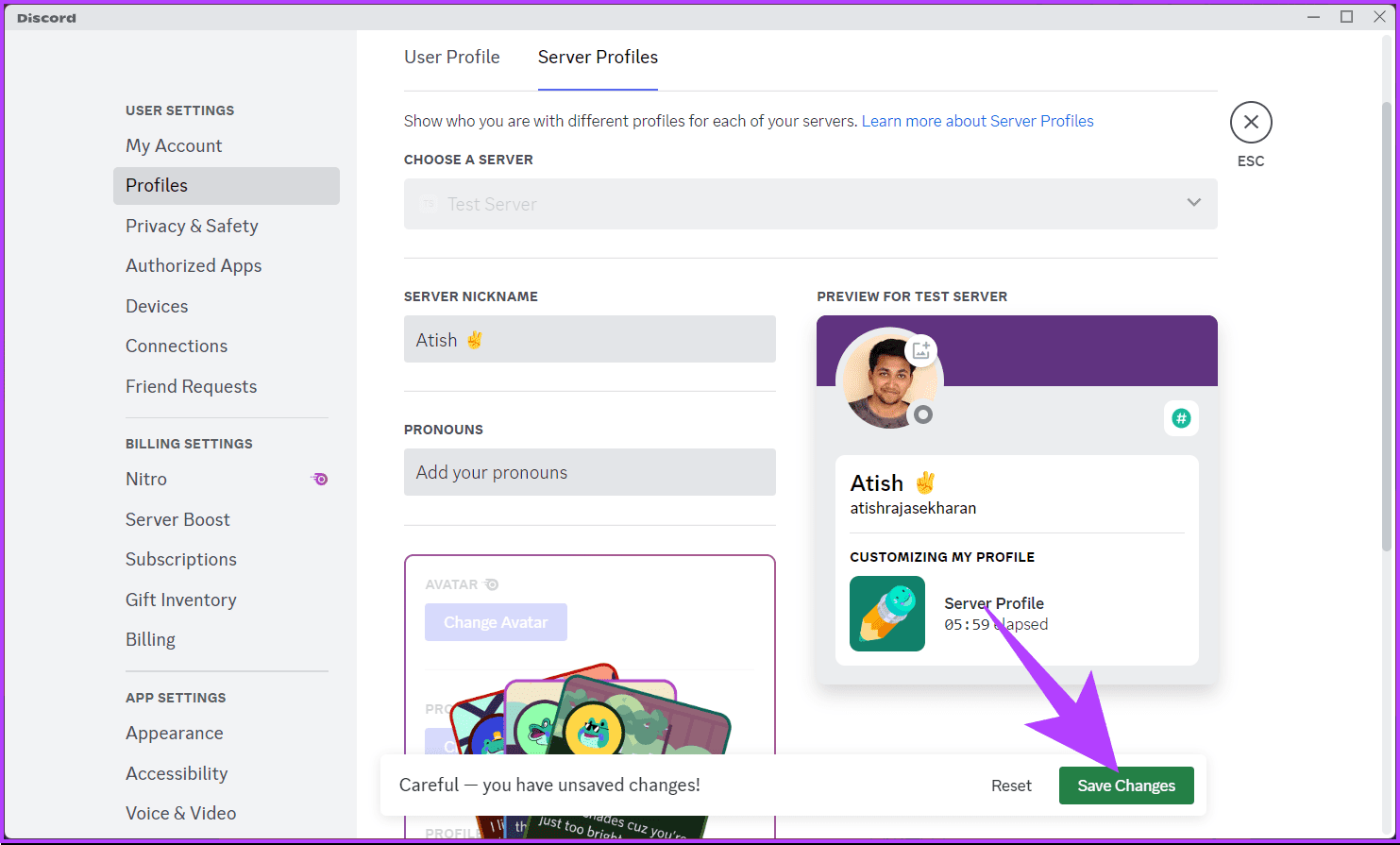Viewport: 1400px width, 845px height.
Task: Click the CUSTOMIZING MY PROFILE heading
Action: tap(942, 557)
